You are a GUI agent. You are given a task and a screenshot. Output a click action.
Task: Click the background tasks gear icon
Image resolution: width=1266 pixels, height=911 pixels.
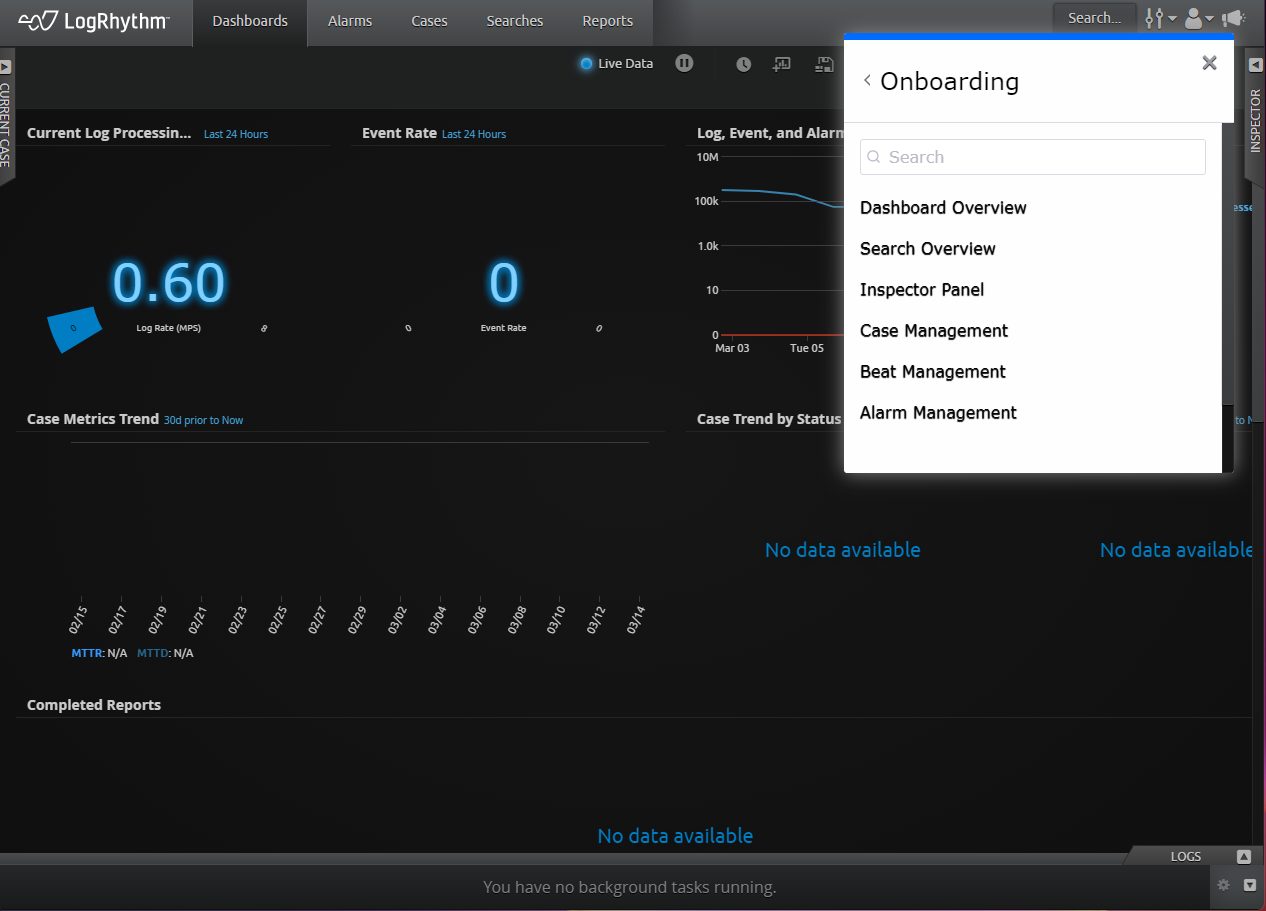[1223, 885]
